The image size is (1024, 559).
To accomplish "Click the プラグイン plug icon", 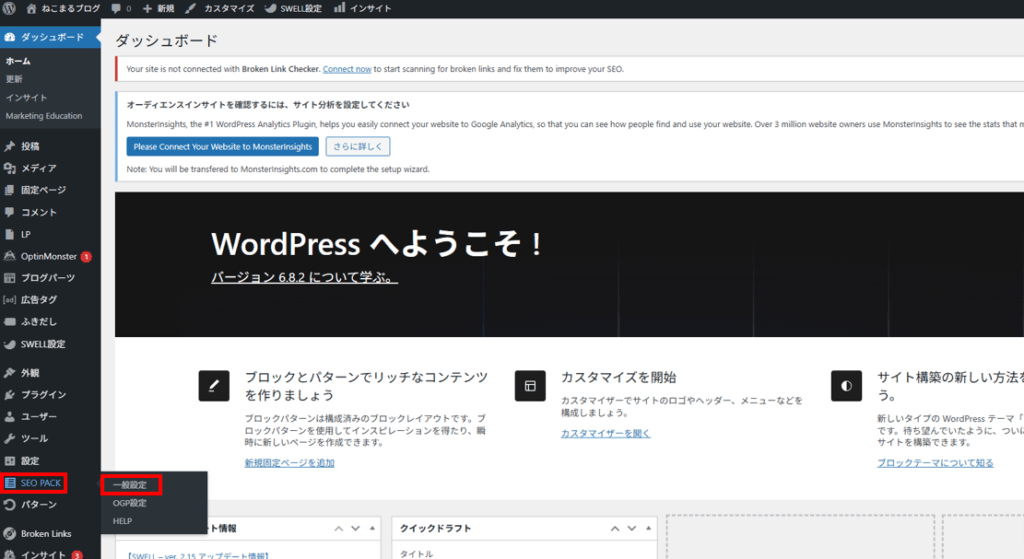I will (10, 394).
